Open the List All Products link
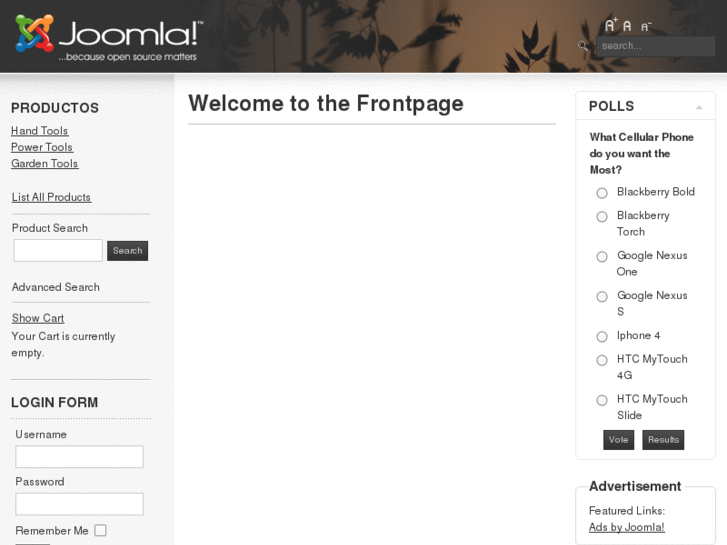 tap(51, 197)
